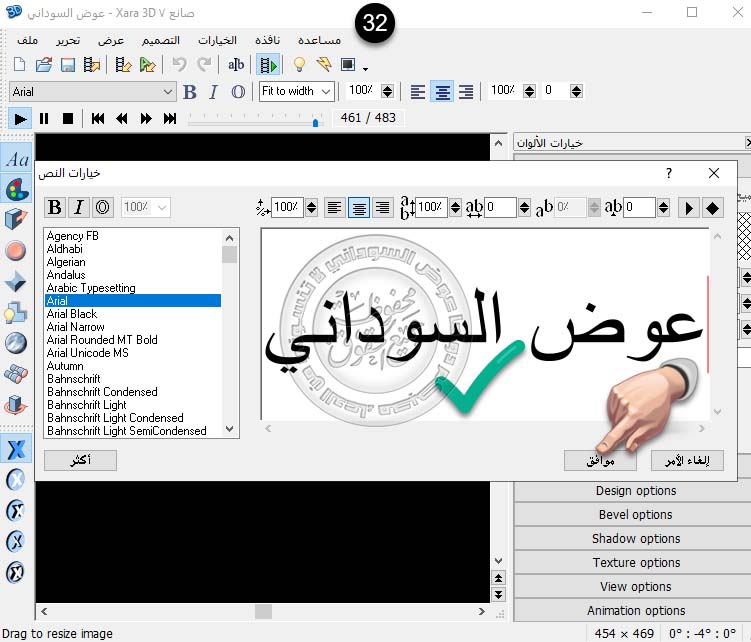
Task: Toggle Bold in the text options dialog
Action: coord(55,208)
